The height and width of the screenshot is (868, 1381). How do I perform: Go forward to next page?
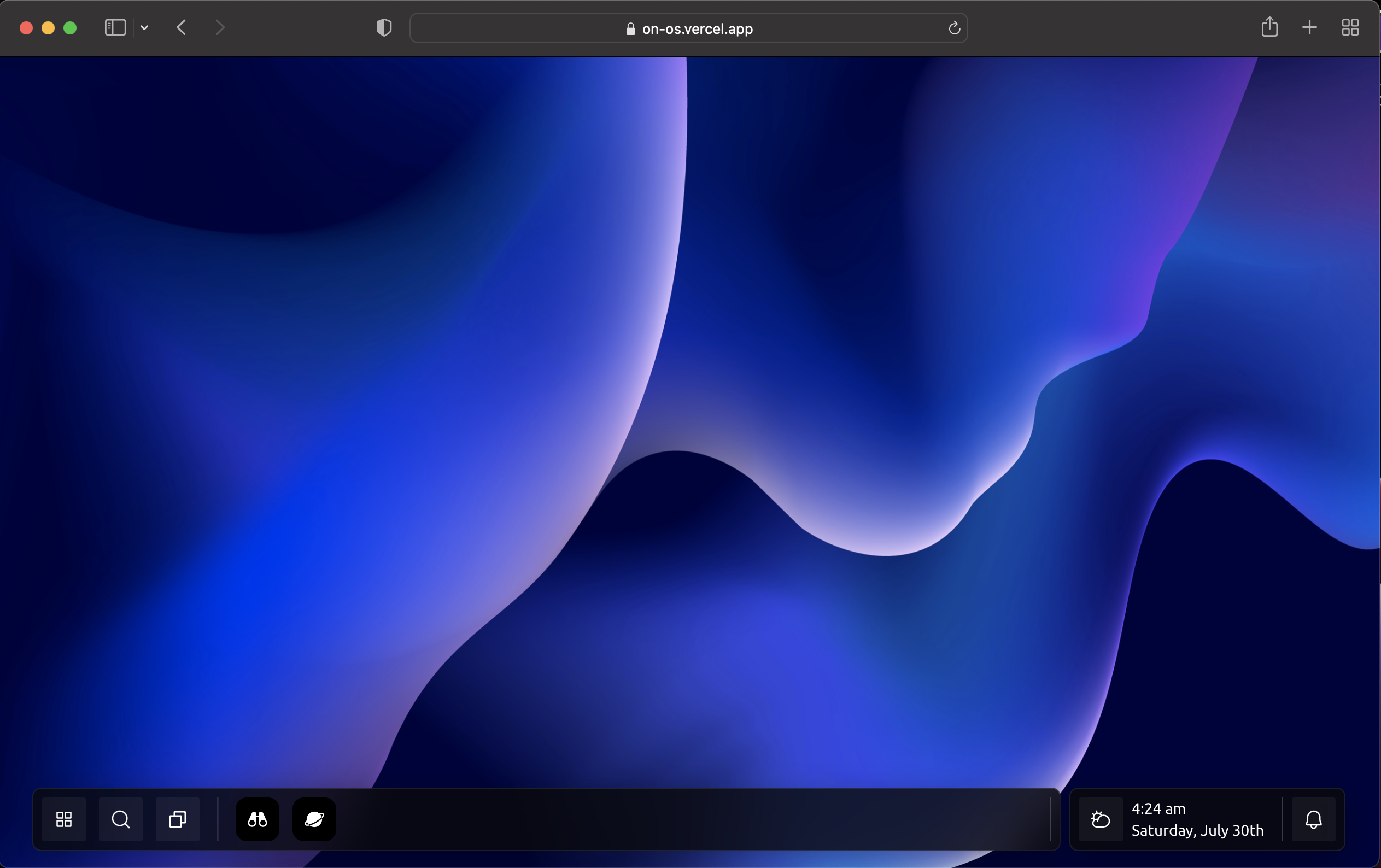[220, 27]
